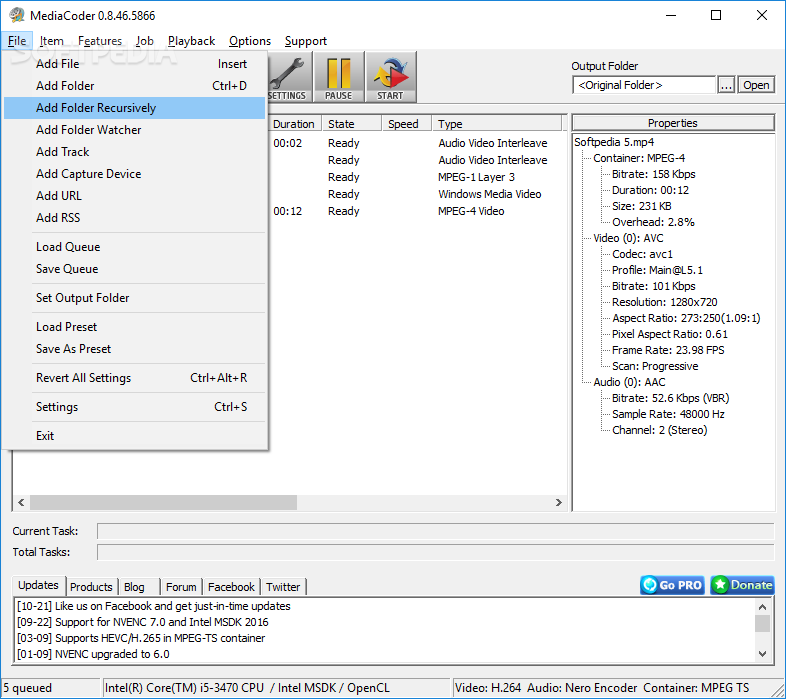The width and height of the screenshot is (786, 699).
Task: Click the updates list scroll up arrow
Action: (x=762, y=607)
